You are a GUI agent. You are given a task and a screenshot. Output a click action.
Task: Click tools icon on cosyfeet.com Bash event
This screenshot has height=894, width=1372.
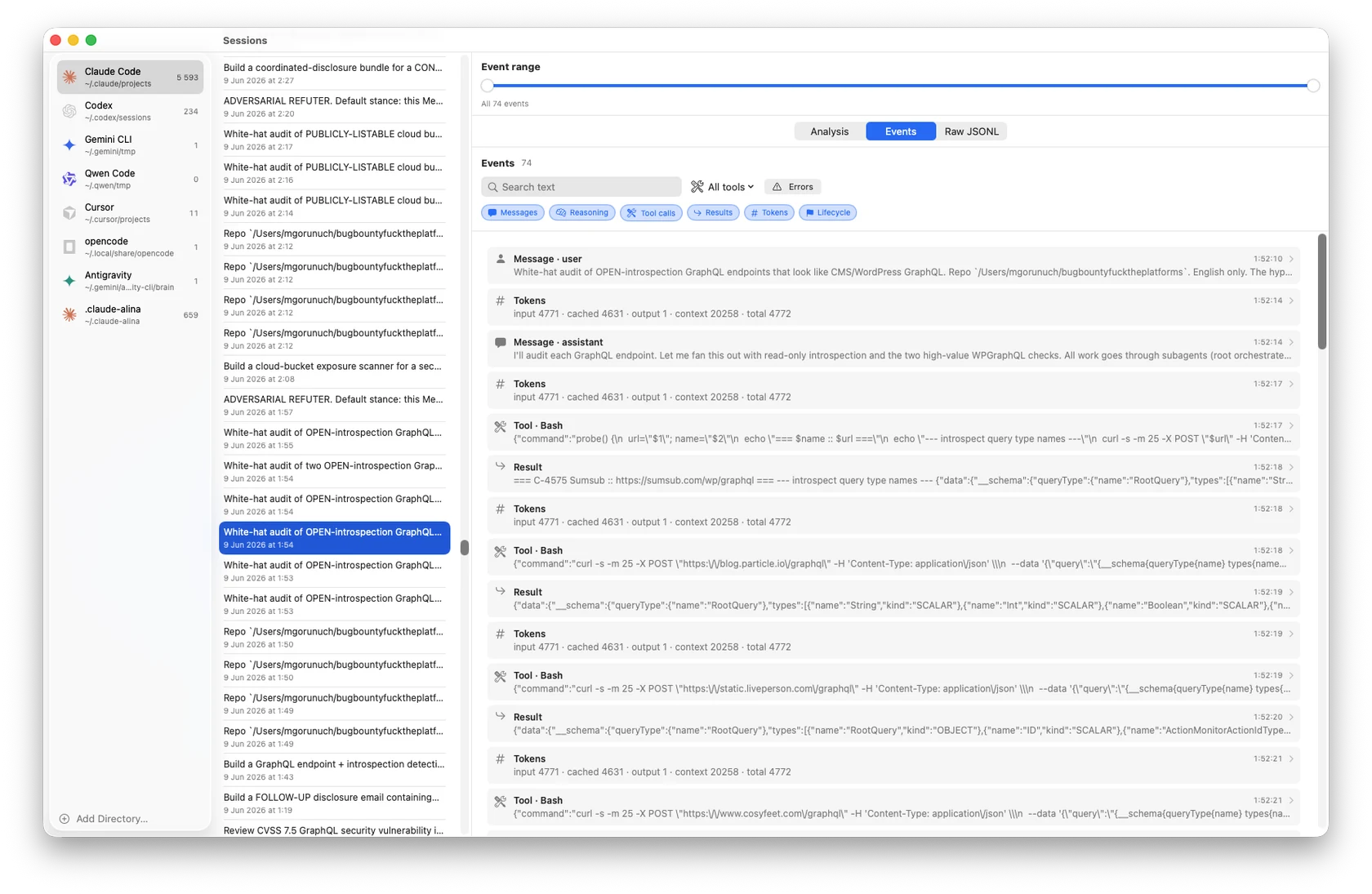501,801
